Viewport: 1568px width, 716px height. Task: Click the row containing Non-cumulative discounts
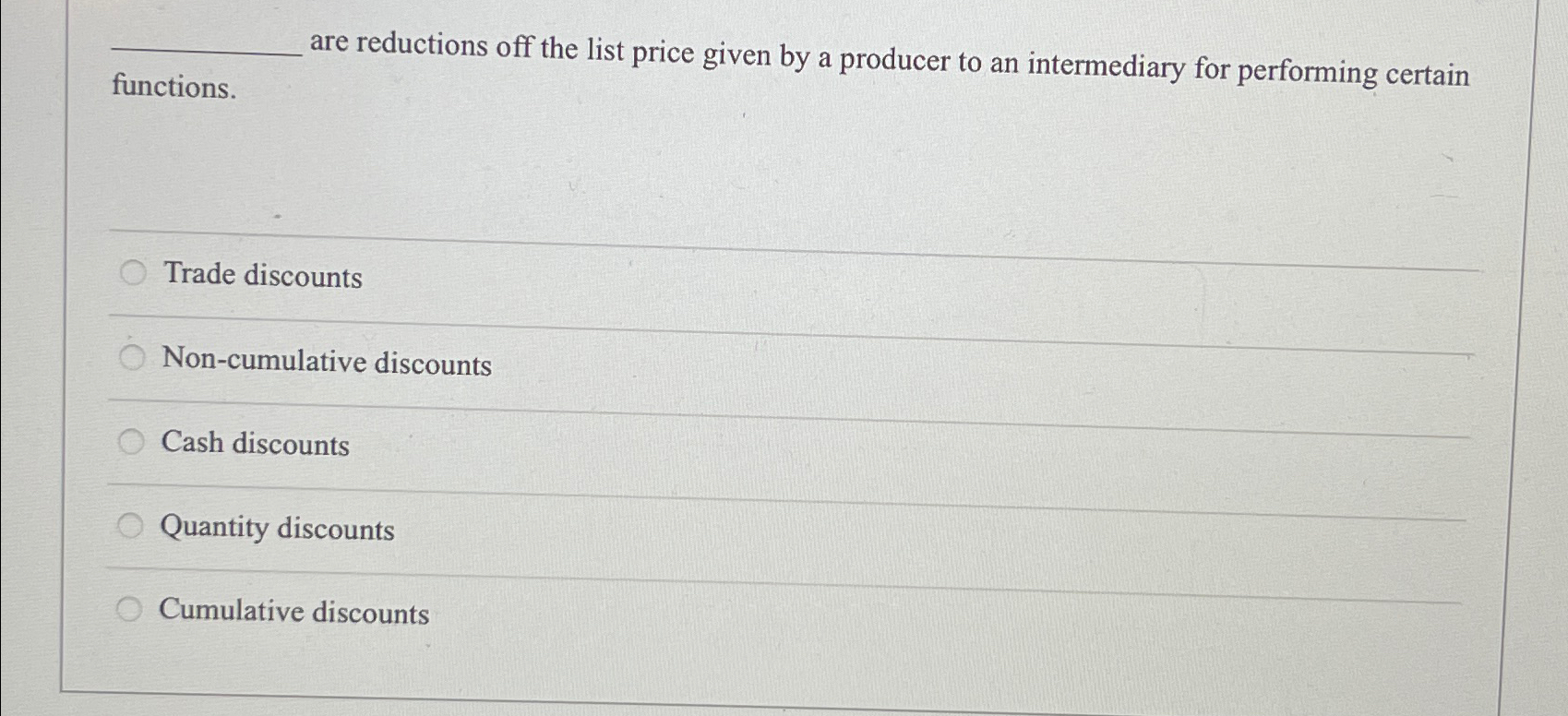tap(646, 360)
